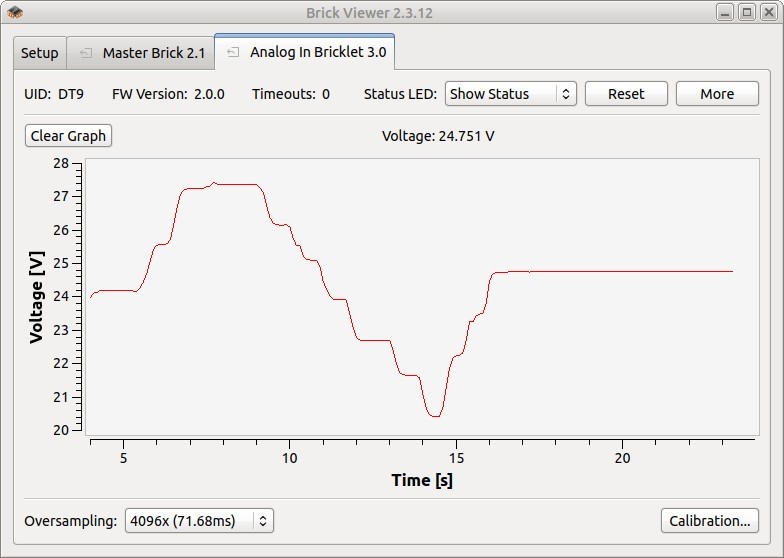Click the voltage plot area
Screen dimensions: 784x558
(422, 297)
